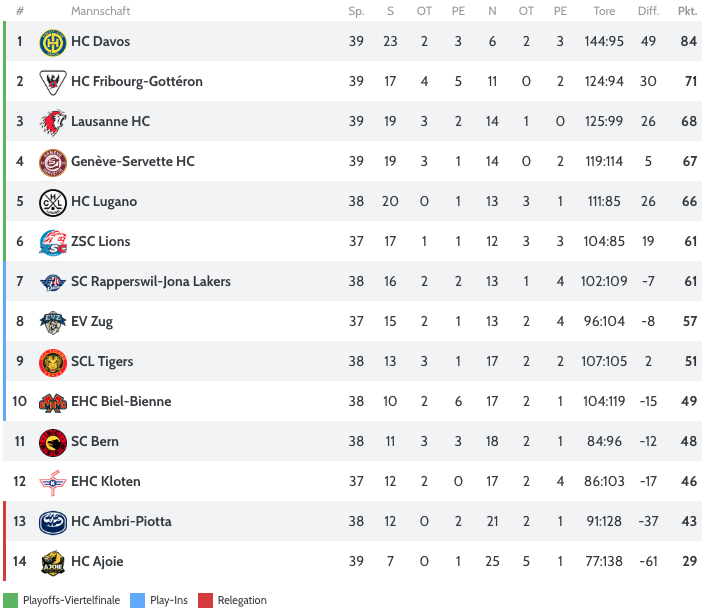The width and height of the screenshot is (708, 613).
Task: Open the EHC Biel-Bienne team name link
Action: coord(121,401)
